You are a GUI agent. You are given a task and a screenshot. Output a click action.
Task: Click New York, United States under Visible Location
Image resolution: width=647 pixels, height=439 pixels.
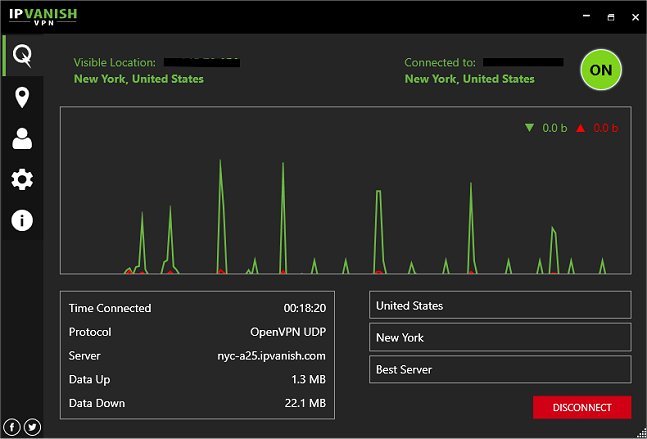pyautogui.click(x=139, y=79)
